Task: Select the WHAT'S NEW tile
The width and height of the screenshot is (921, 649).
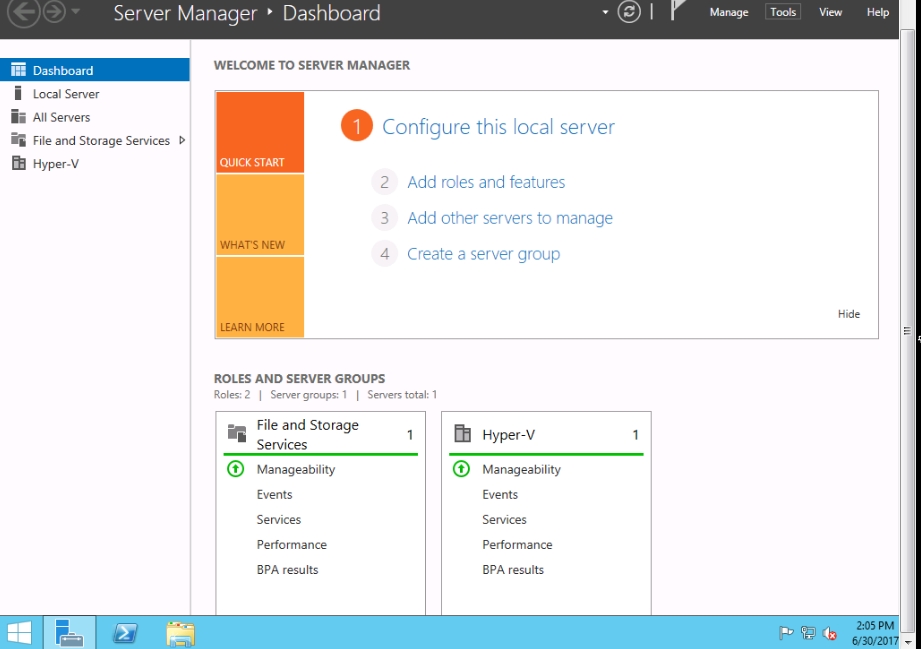Action: click(260, 215)
